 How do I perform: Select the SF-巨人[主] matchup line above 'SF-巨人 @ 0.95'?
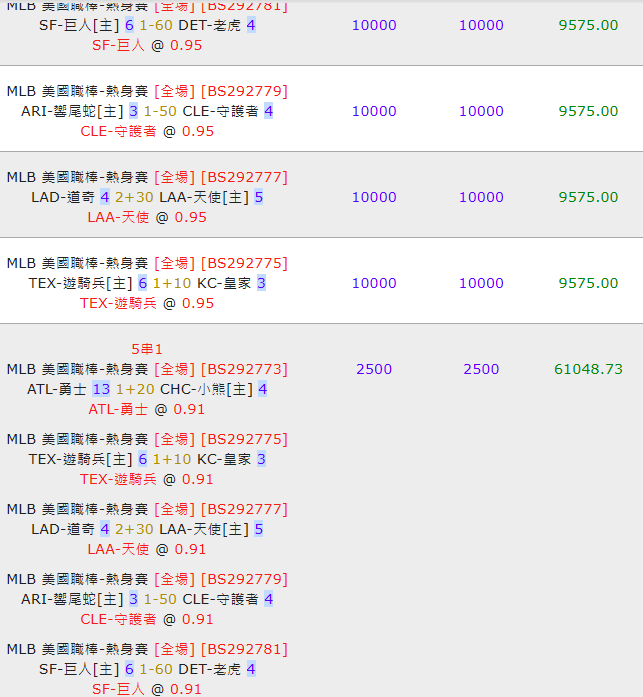(147, 25)
